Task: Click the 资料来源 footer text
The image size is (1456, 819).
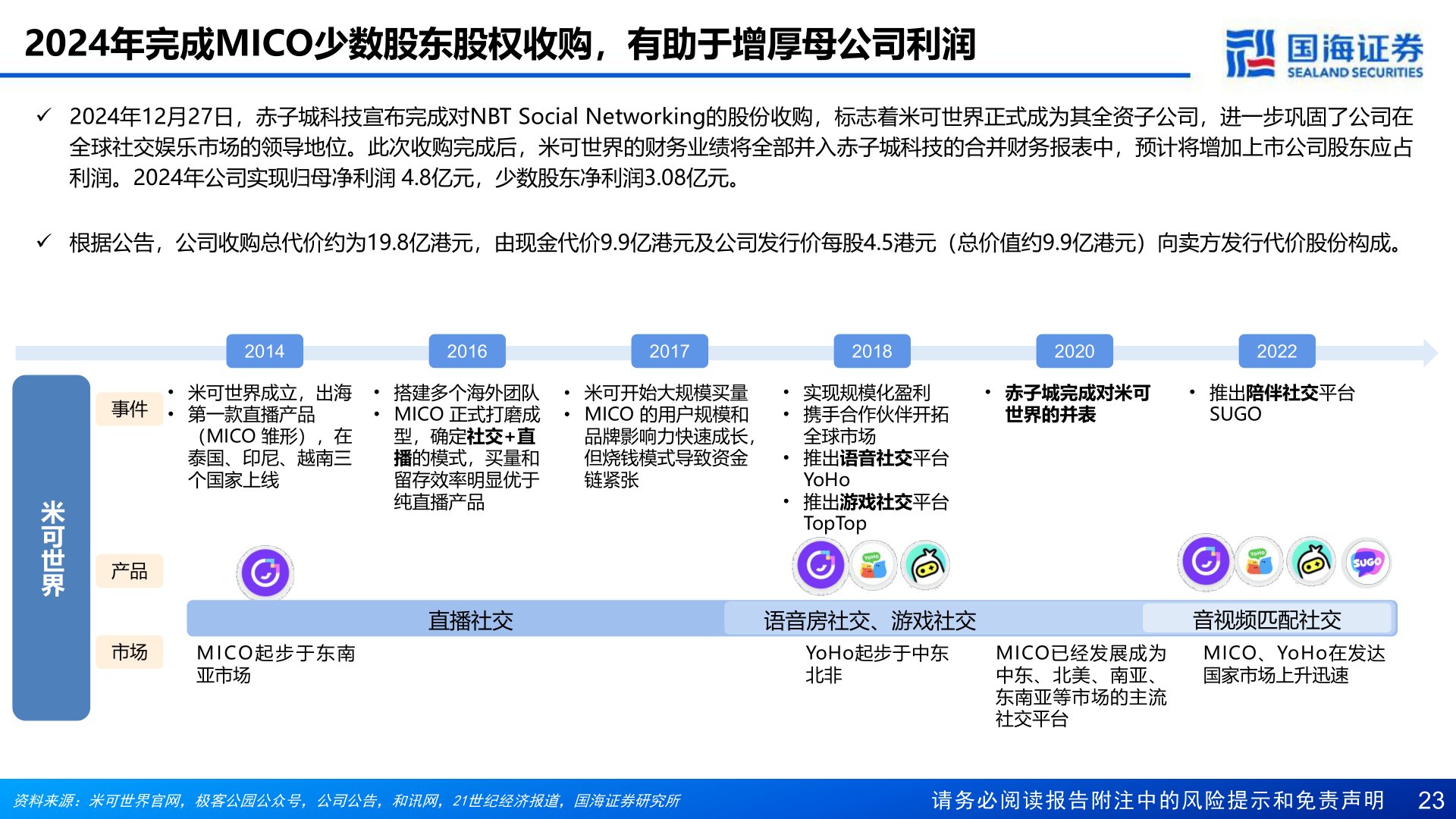Action: pos(347,801)
